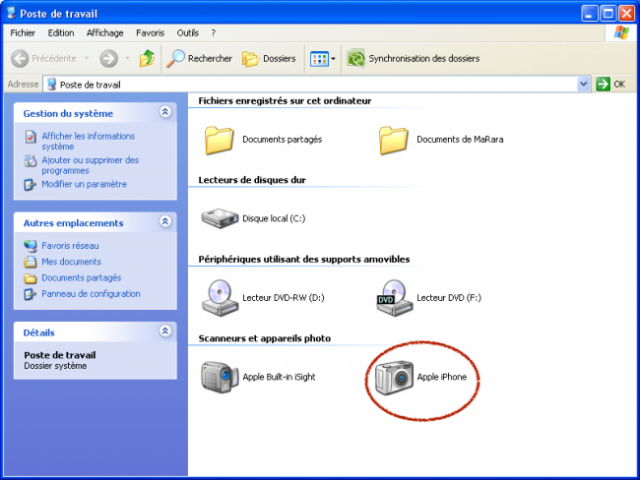Image resolution: width=640 pixels, height=480 pixels.
Task: Open Lecteur DVD-RW (D:) drive
Action: tap(220, 297)
